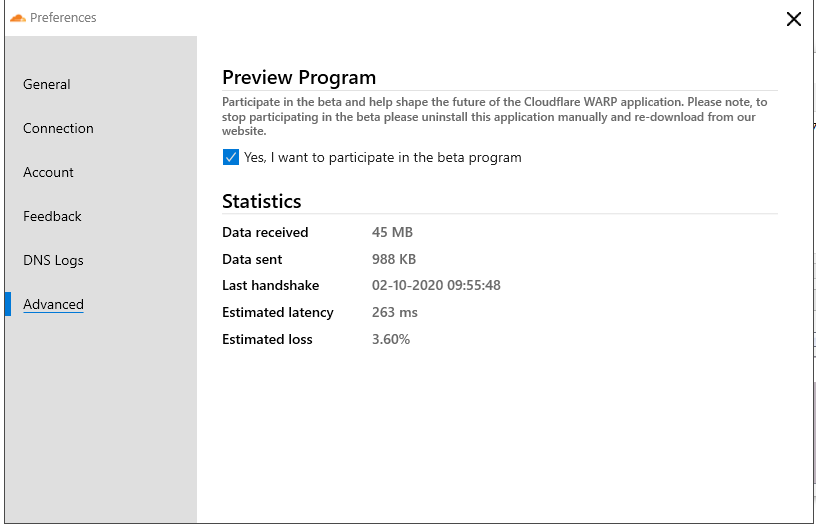Open the General preferences tab
Viewport: 816px width, 526px height.
point(47,84)
